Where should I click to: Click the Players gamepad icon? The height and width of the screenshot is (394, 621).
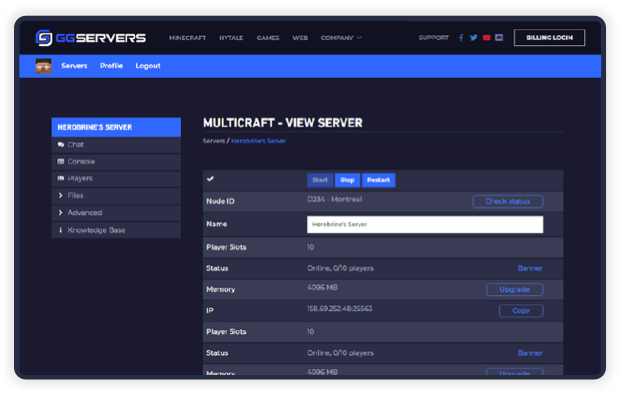pos(61,178)
